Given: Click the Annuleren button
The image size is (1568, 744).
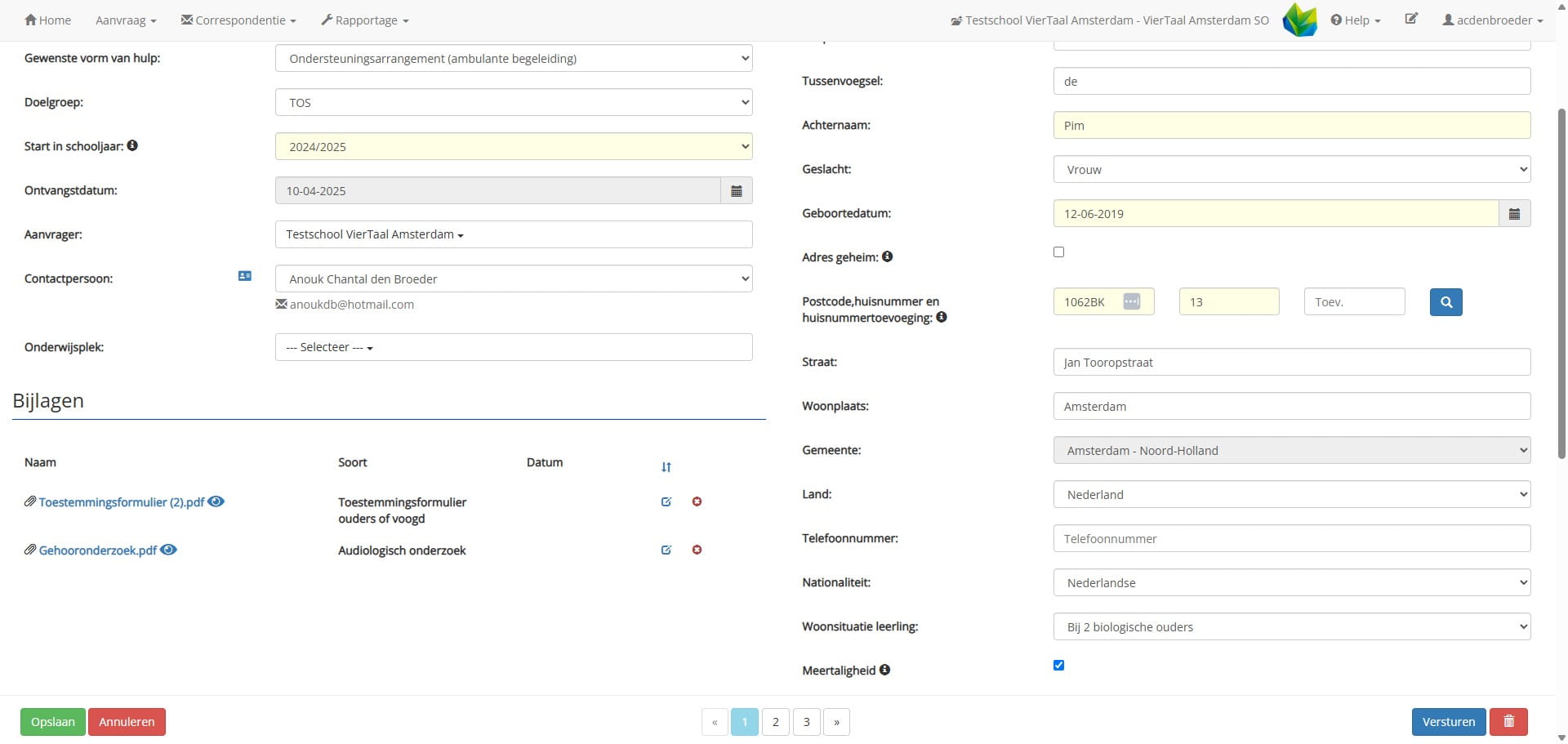Looking at the screenshot, I should pyautogui.click(x=127, y=722).
